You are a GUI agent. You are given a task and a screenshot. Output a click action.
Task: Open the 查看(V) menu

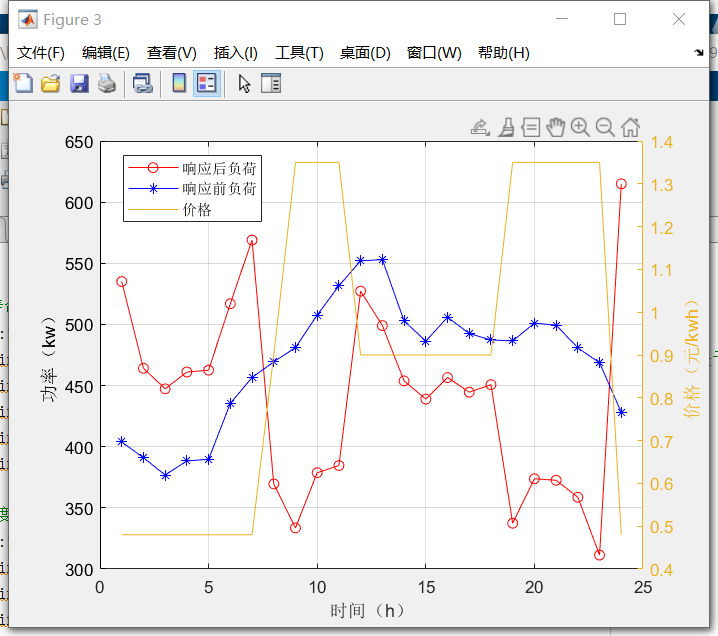pos(172,53)
